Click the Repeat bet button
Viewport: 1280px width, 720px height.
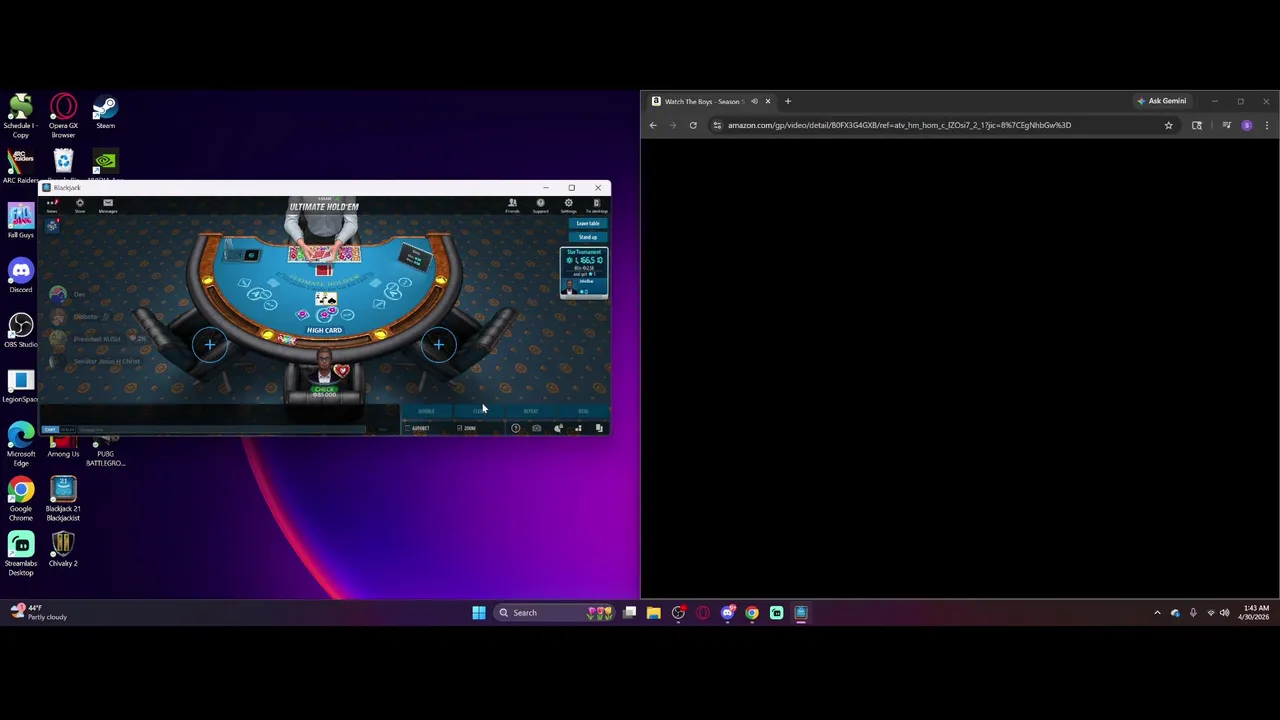click(531, 411)
